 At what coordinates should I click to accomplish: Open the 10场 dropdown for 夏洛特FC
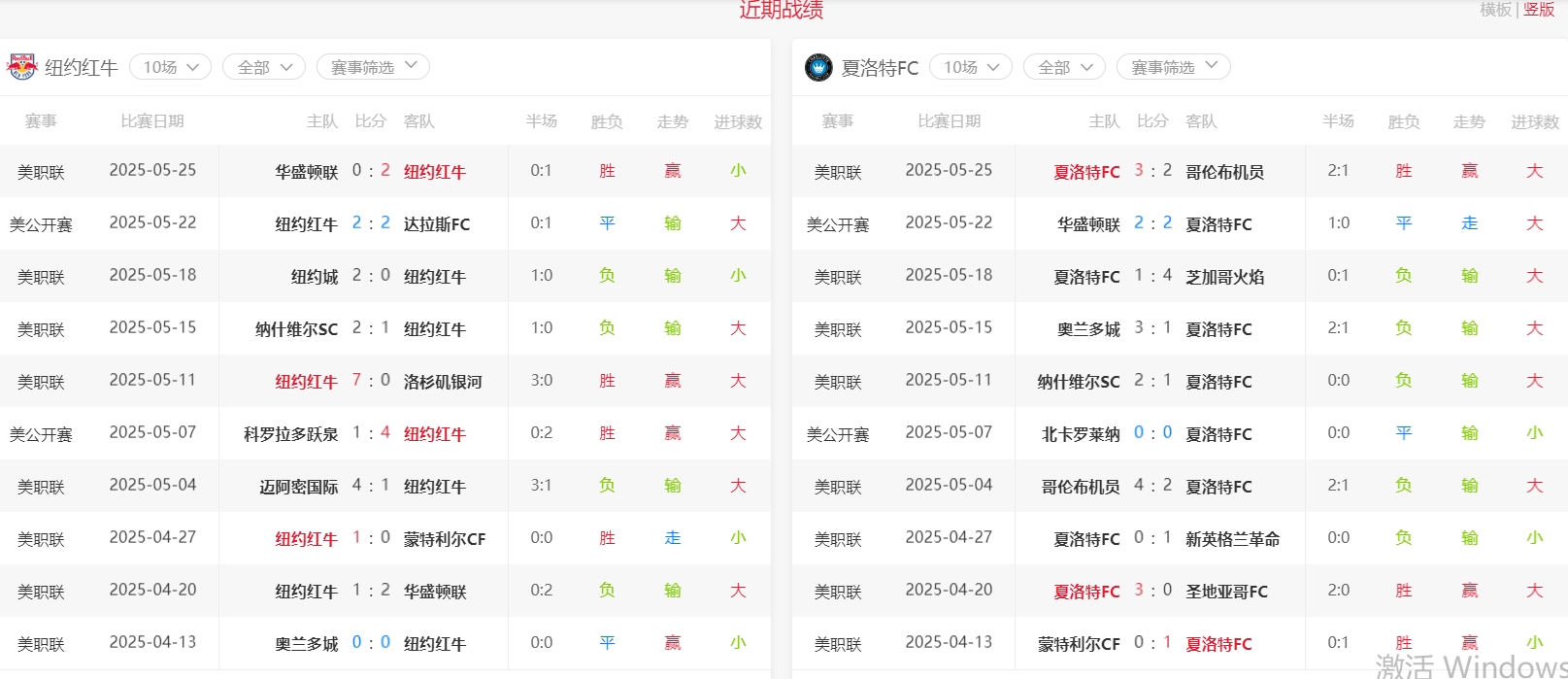coord(971,67)
